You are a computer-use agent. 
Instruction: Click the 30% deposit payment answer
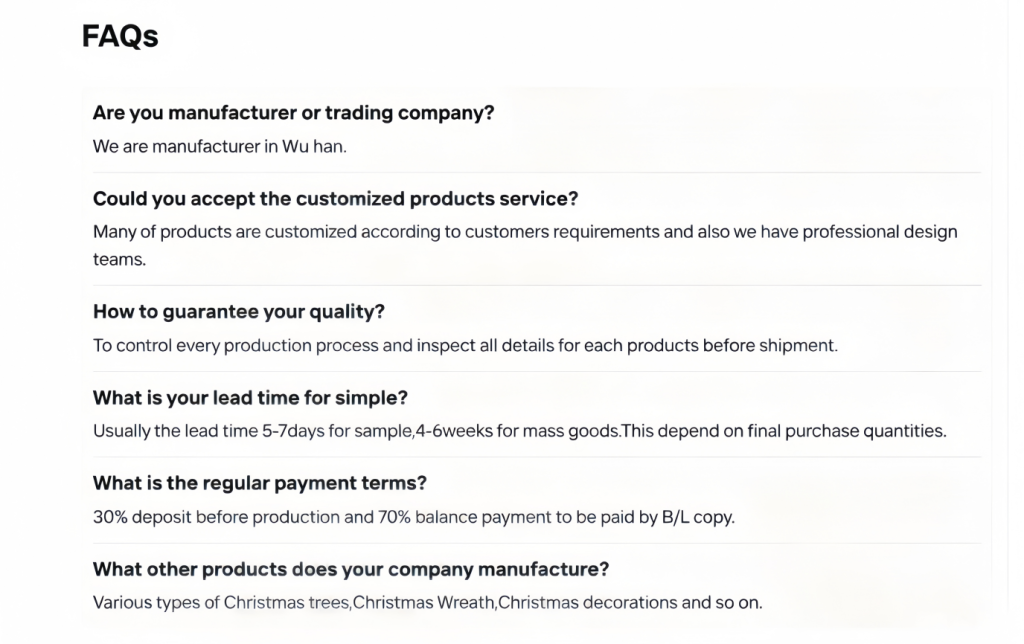(x=414, y=517)
